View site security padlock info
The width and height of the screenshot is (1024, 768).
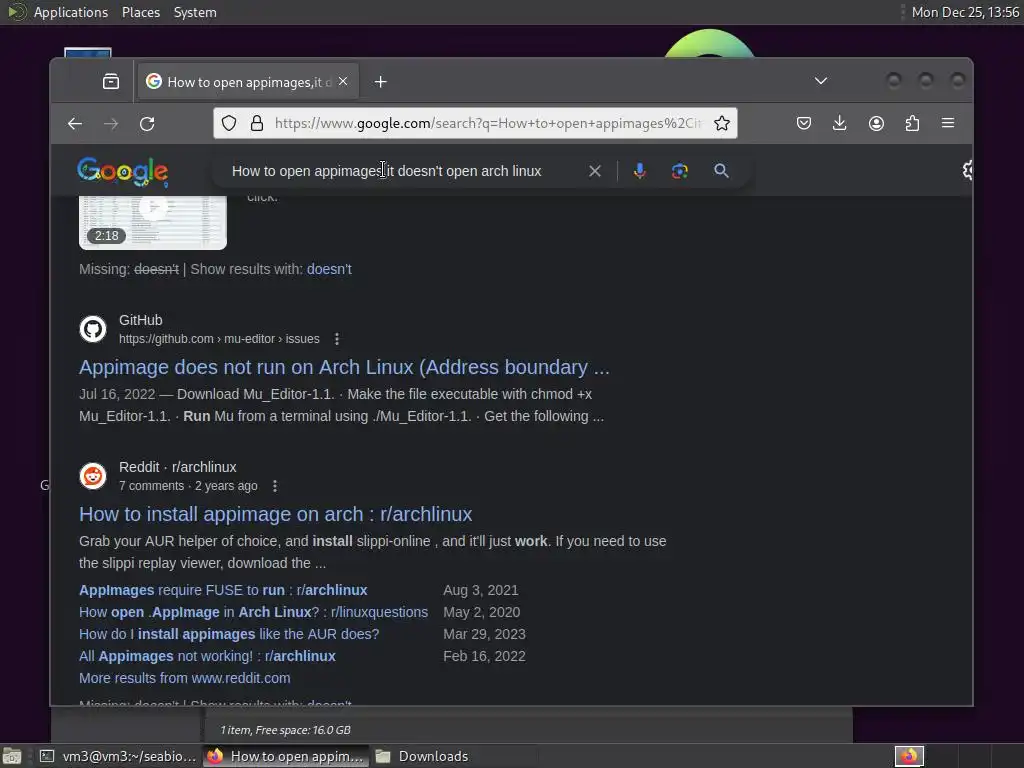tap(257, 123)
